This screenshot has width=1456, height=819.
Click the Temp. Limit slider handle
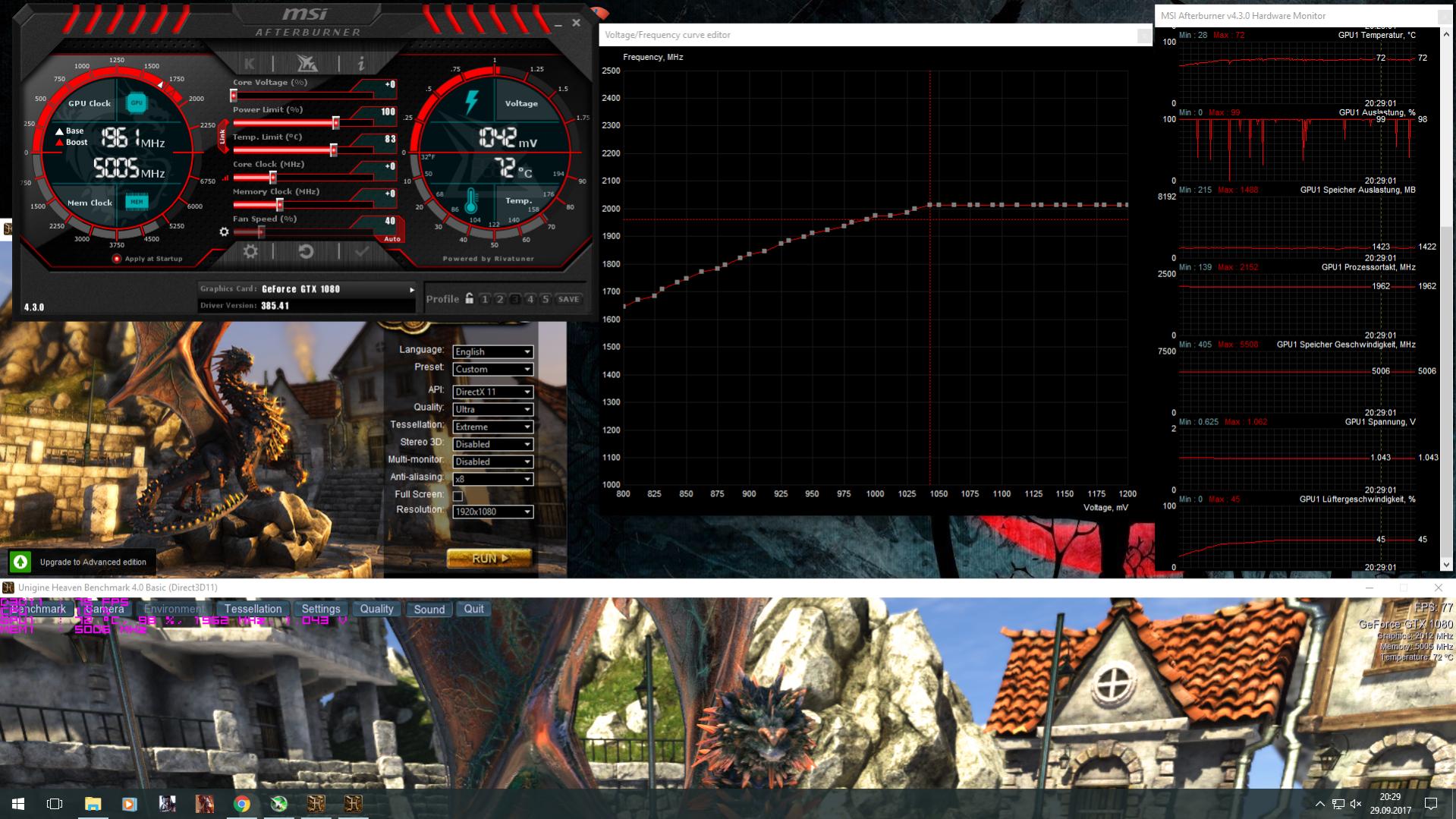pos(333,150)
